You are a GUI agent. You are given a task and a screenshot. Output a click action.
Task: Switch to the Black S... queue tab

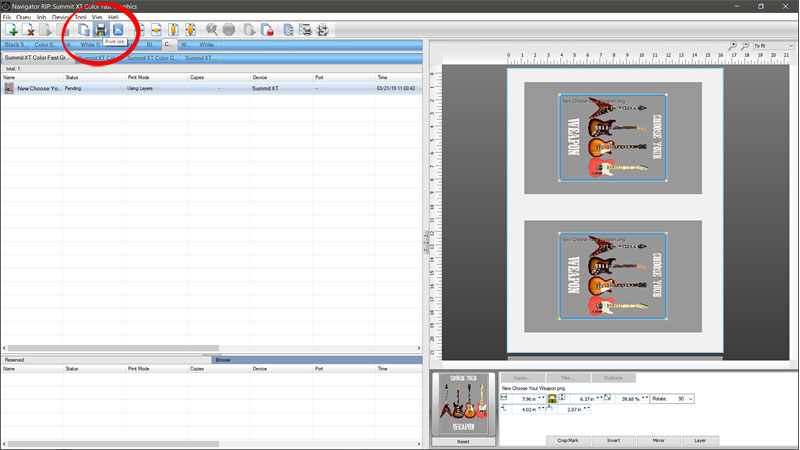pyautogui.click(x=16, y=45)
